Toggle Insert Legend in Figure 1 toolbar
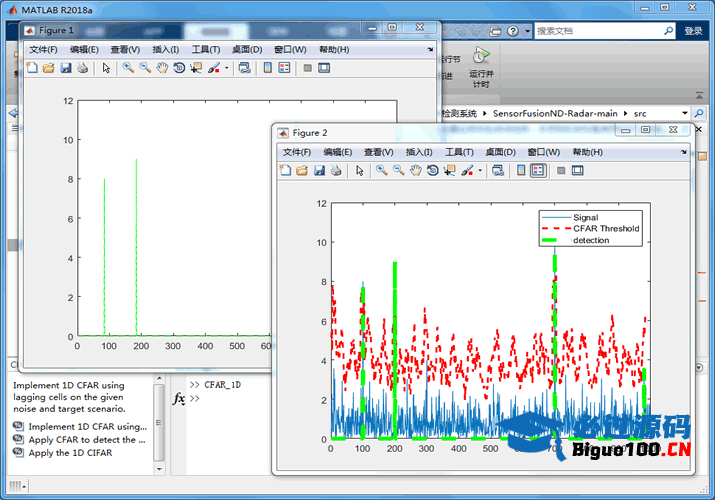715x500 pixels. 284,68
